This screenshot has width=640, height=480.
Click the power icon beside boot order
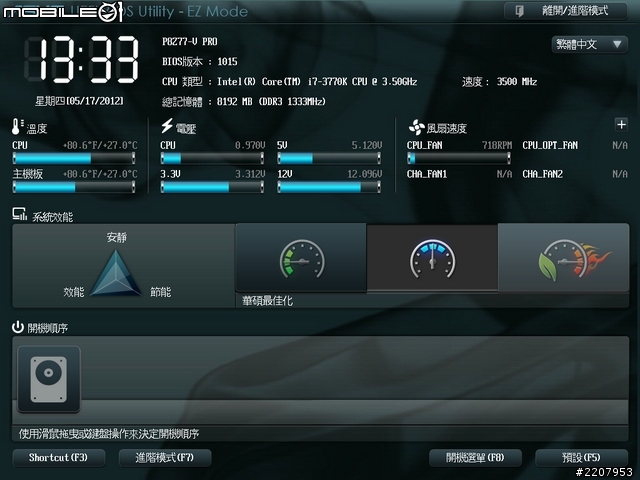tap(18, 327)
